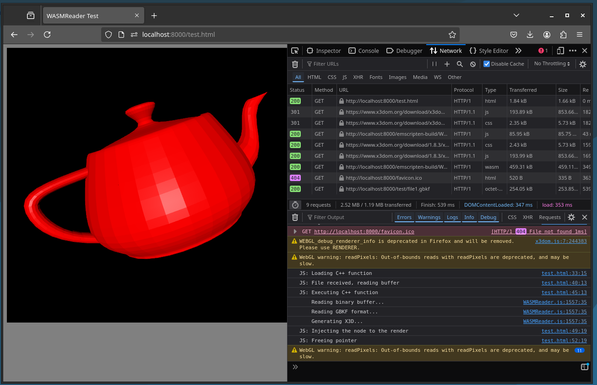
Task: Show more devtools tabs chevron
Action: pyautogui.click(x=518, y=51)
